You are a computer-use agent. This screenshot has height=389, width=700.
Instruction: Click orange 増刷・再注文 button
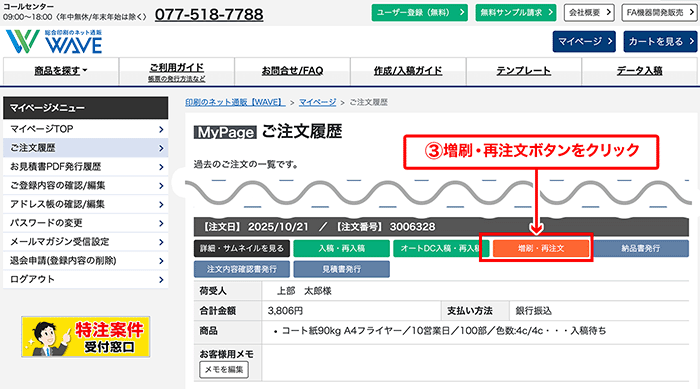click(x=541, y=248)
